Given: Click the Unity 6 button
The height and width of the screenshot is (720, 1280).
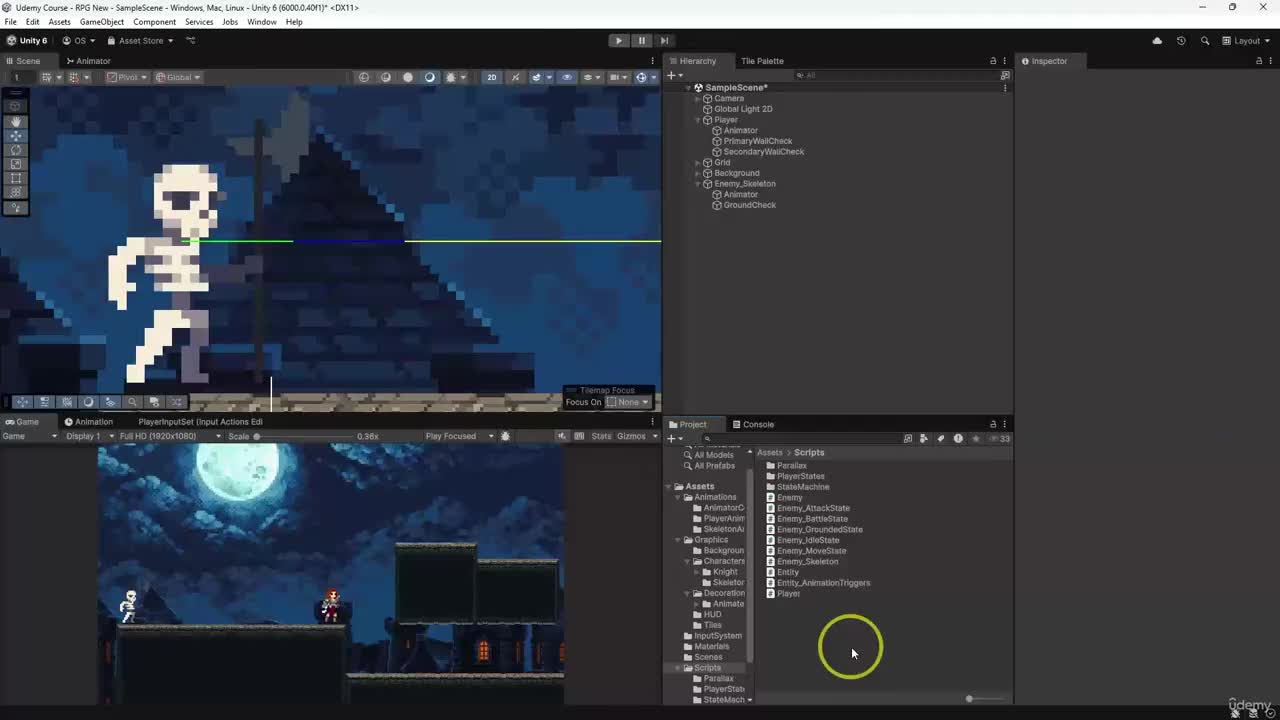Looking at the screenshot, I should pyautogui.click(x=27, y=41).
